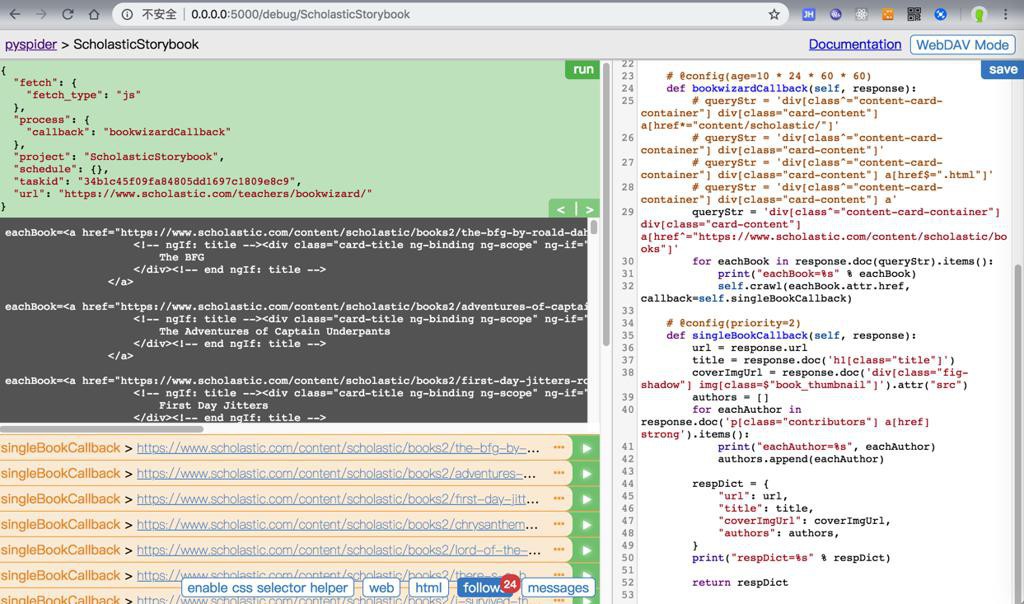Switch to the messages tab

coord(558,588)
